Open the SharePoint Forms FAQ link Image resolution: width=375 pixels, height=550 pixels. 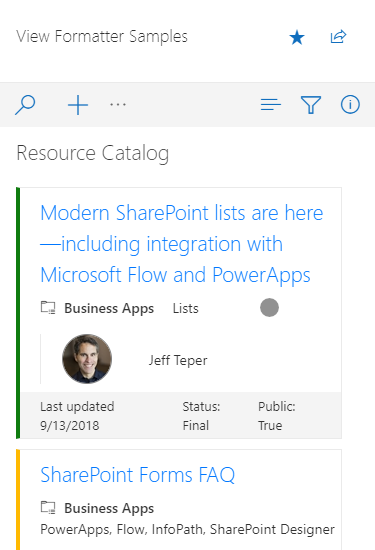point(138,475)
